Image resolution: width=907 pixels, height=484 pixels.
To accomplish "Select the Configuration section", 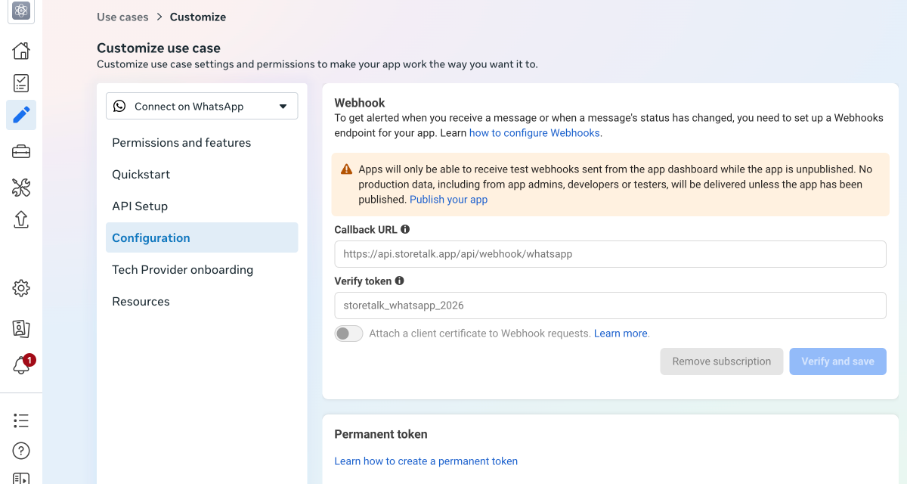I will tap(202, 238).
